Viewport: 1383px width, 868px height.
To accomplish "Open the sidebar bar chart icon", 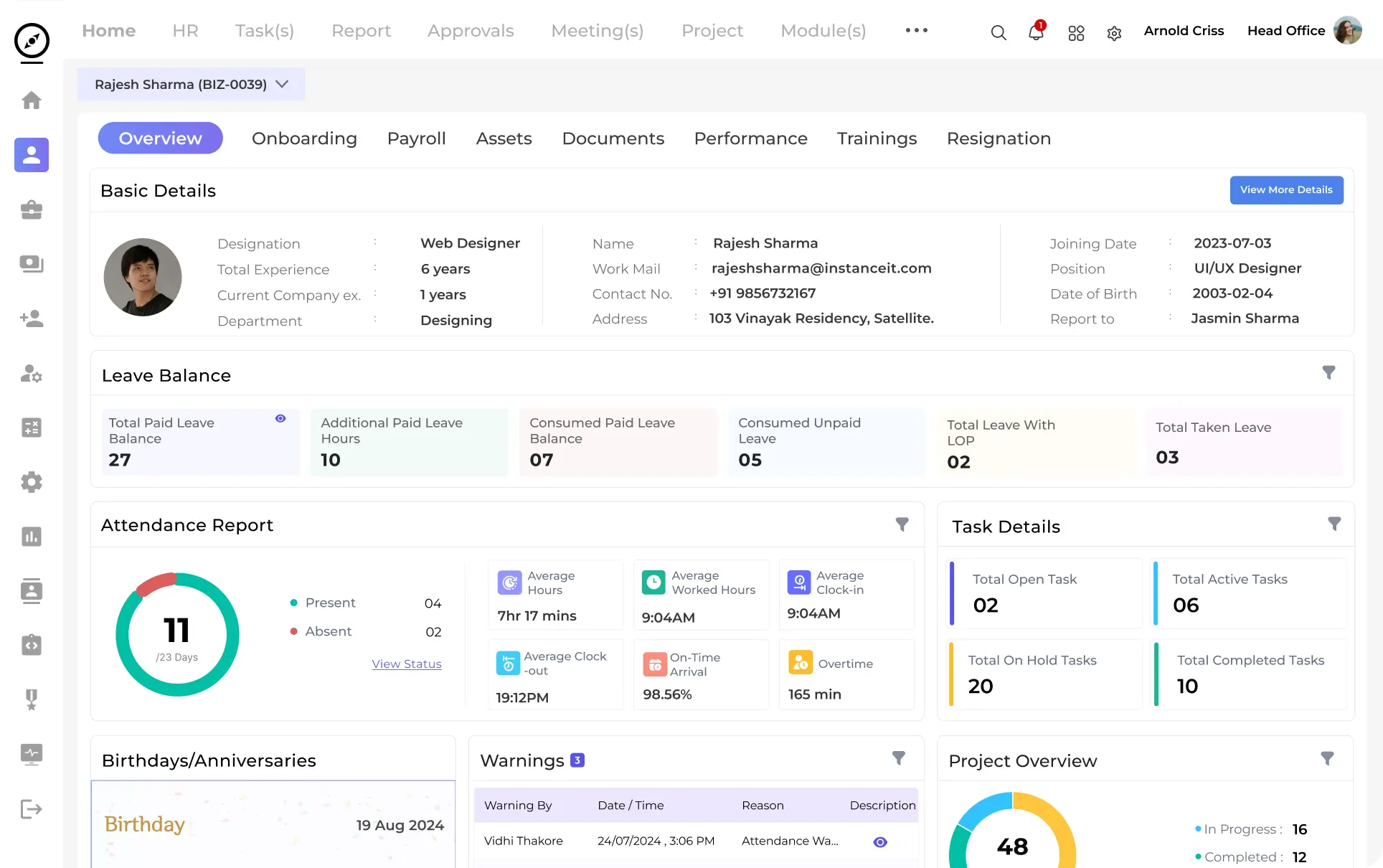I will (x=32, y=537).
